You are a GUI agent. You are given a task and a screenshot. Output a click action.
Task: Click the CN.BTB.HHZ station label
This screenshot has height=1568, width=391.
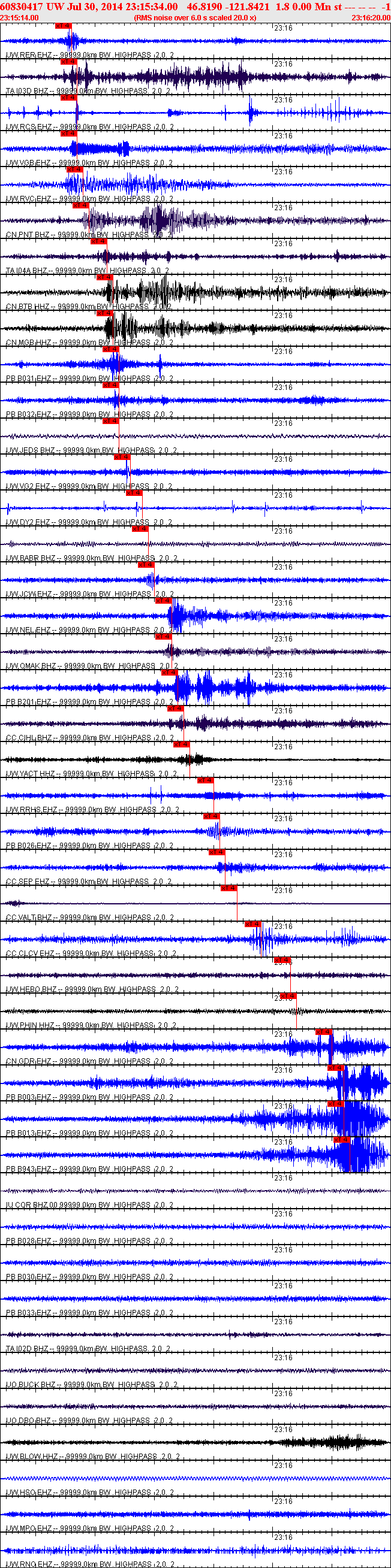click(x=89, y=306)
